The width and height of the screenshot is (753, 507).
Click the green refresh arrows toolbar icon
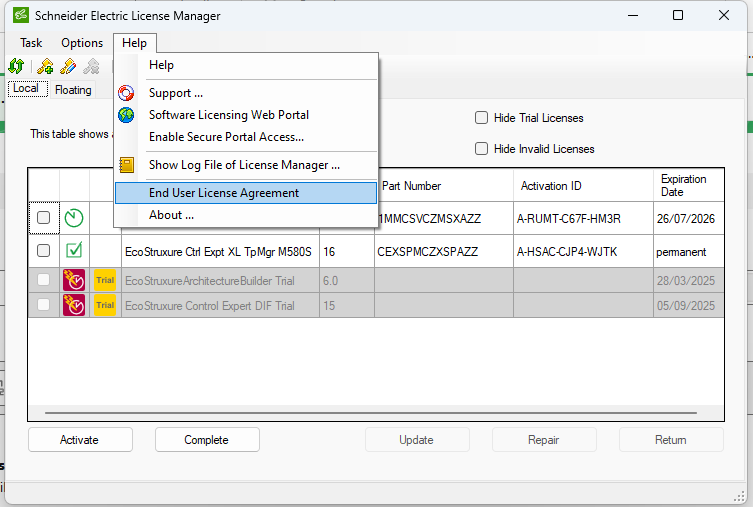pyautogui.click(x=16, y=66)
